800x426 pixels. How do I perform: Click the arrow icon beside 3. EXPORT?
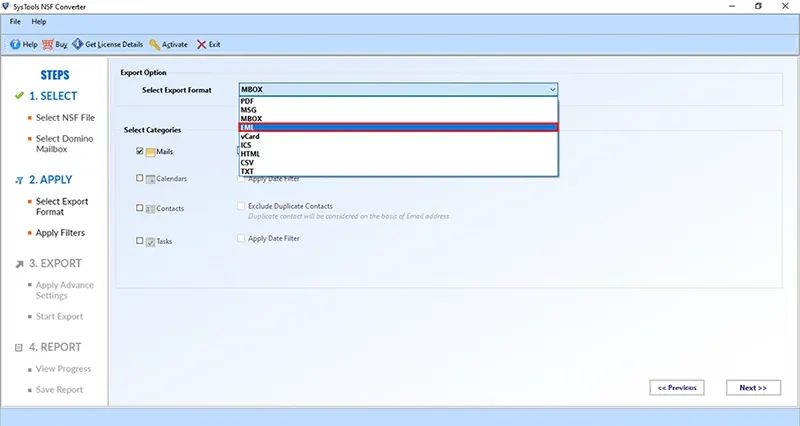[x=19, y=264]
